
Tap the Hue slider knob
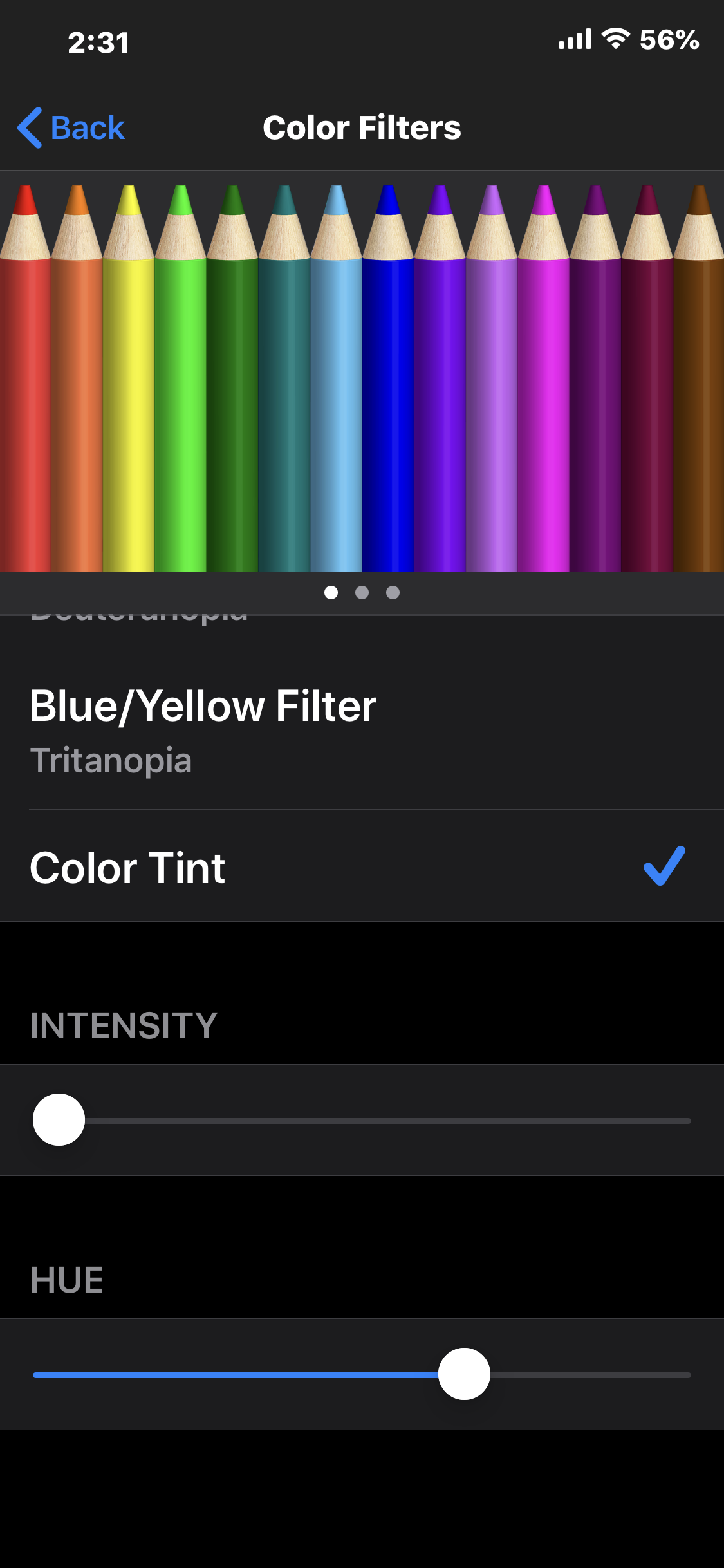tap(464, 1374)
